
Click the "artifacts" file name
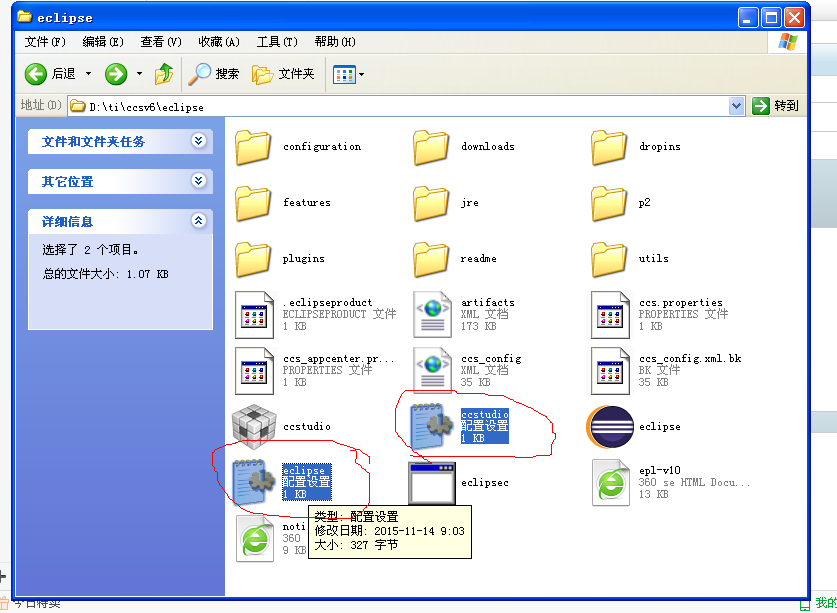[488, 302]
